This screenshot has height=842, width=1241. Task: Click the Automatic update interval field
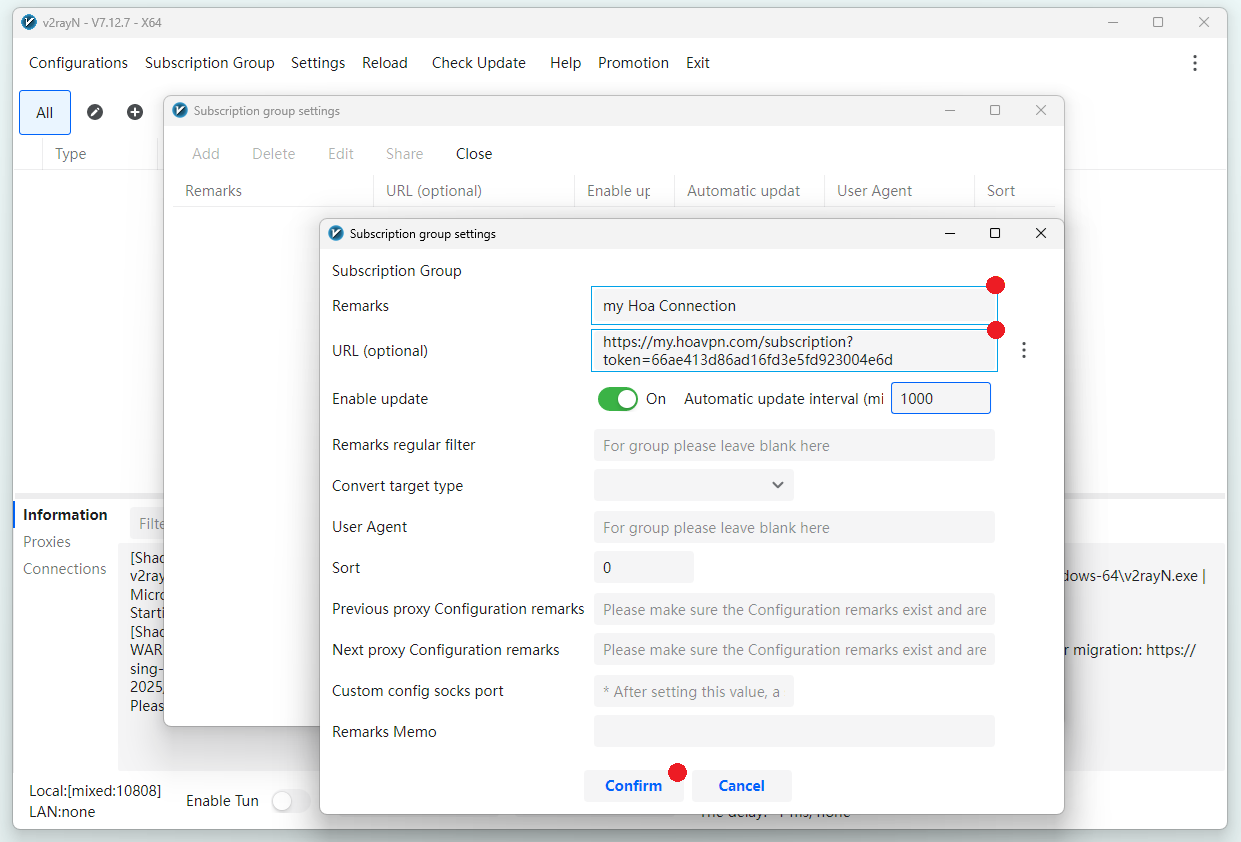coord(940,398)
